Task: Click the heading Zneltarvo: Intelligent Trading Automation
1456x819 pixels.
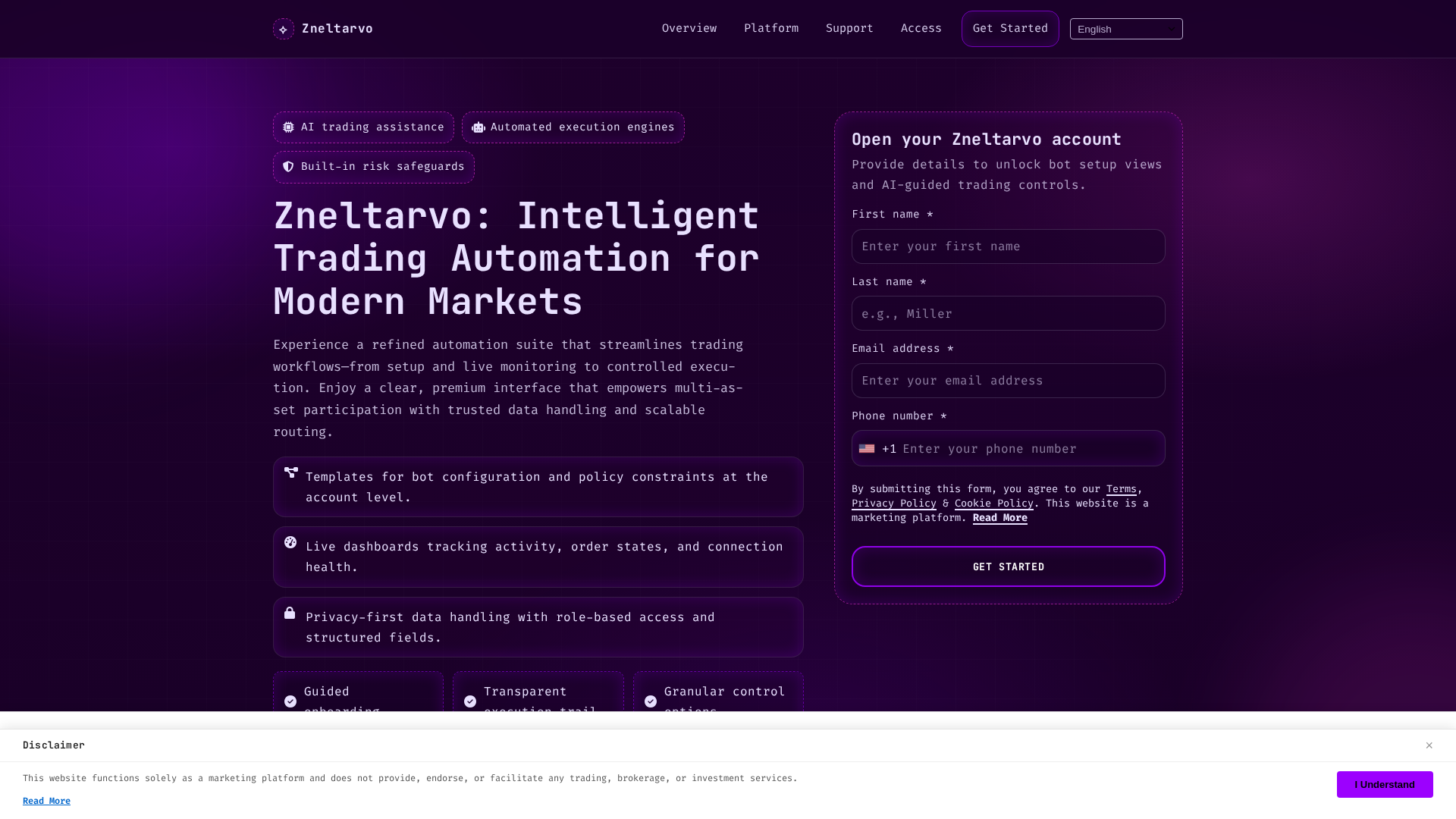Action: (516, 259)
